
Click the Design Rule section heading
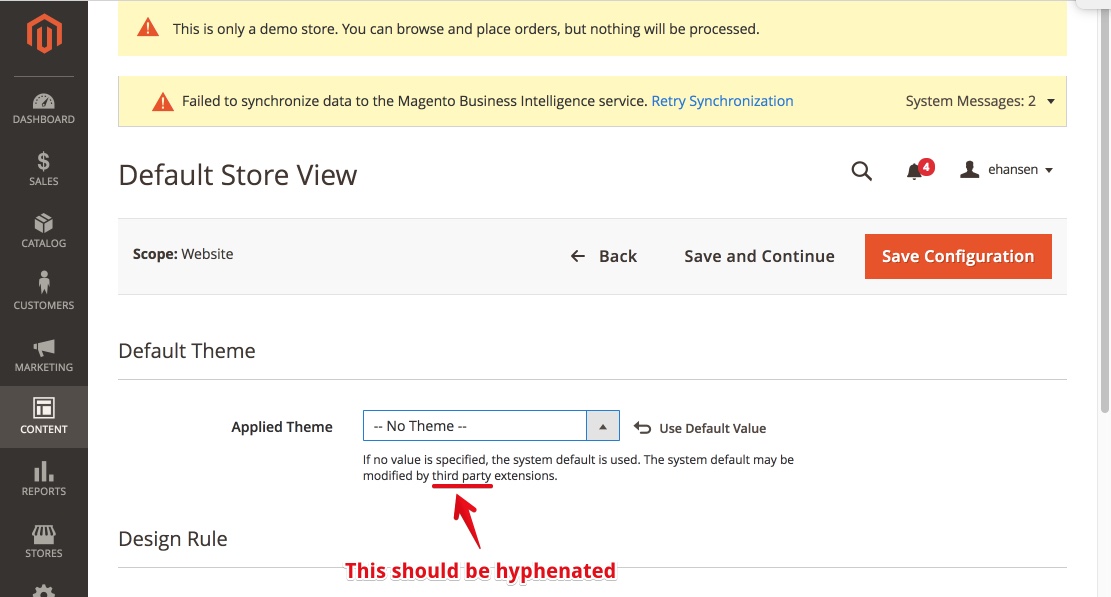click(x=173, y=539)
